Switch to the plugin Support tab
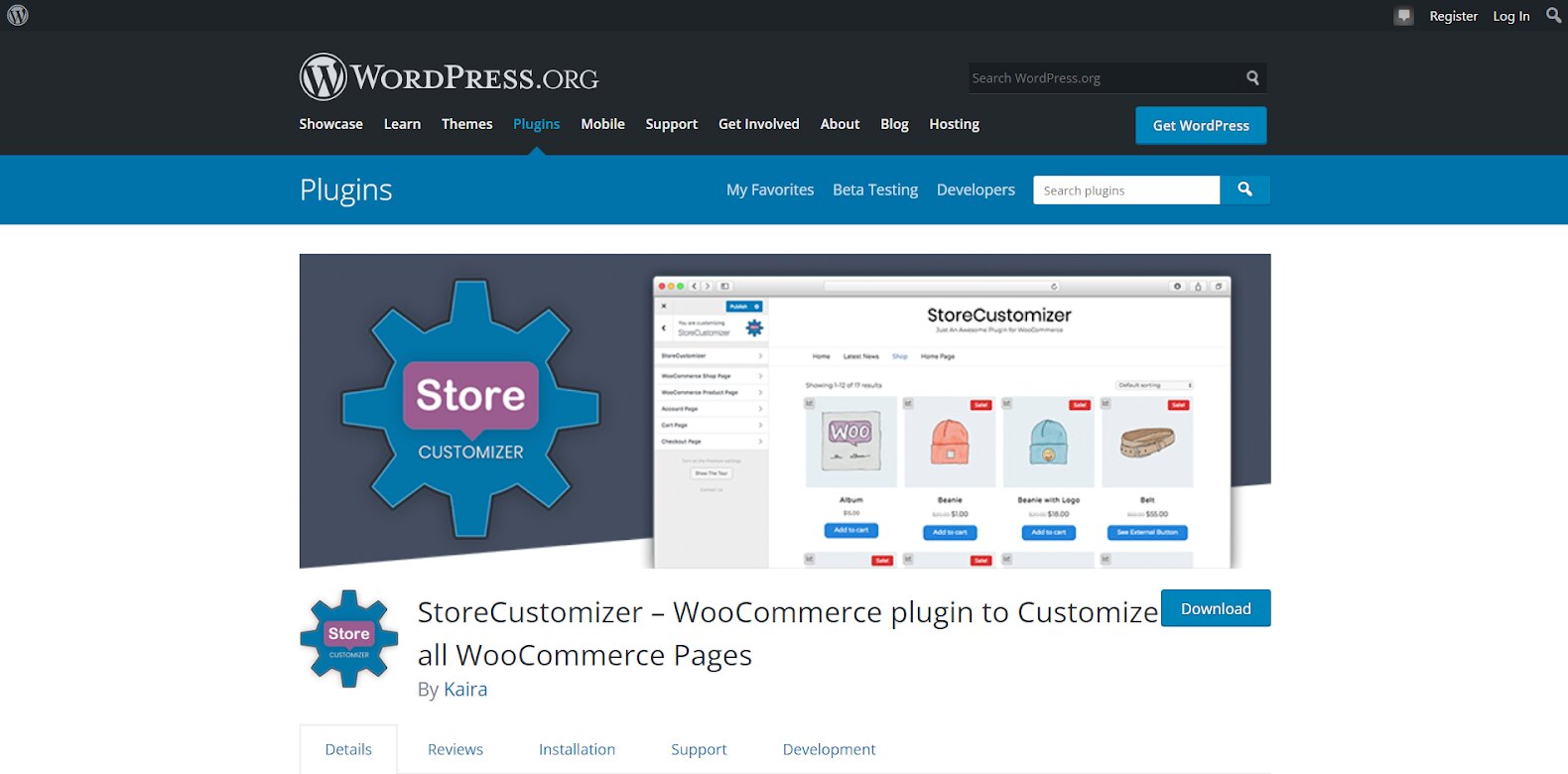 click(x=699, y=749)
